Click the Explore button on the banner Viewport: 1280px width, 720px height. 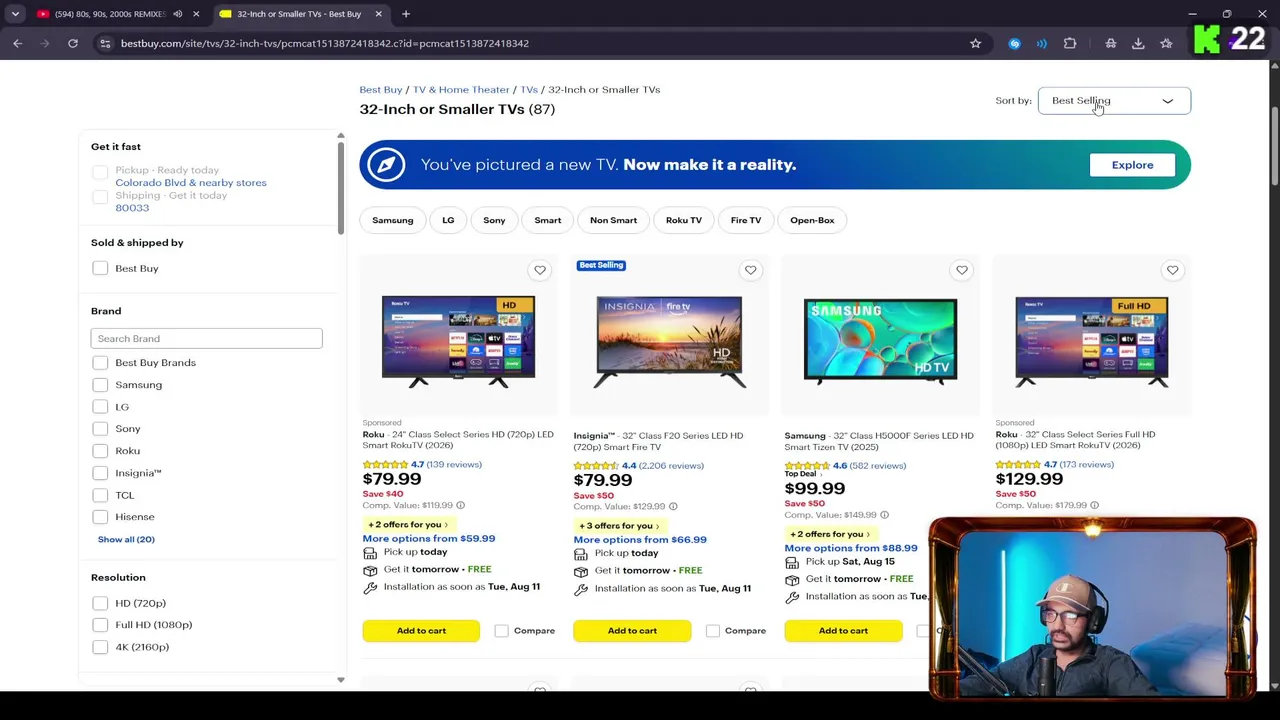(1133, 165)
